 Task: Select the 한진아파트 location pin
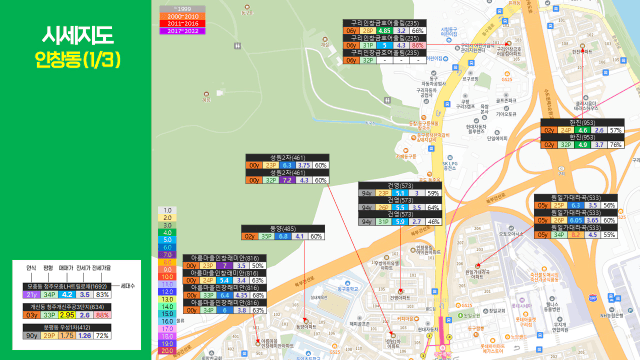tap(582, 46)
